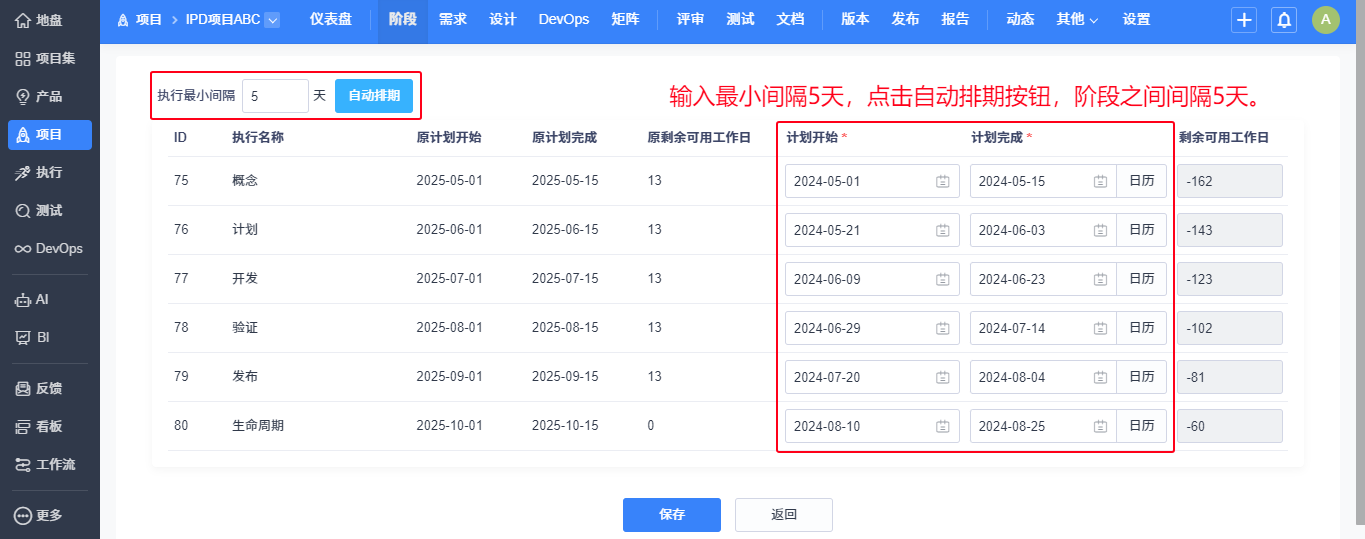Click 日历 button in 发布 row
This screenshot has height=539, width=1365.
coord(1141,377)
